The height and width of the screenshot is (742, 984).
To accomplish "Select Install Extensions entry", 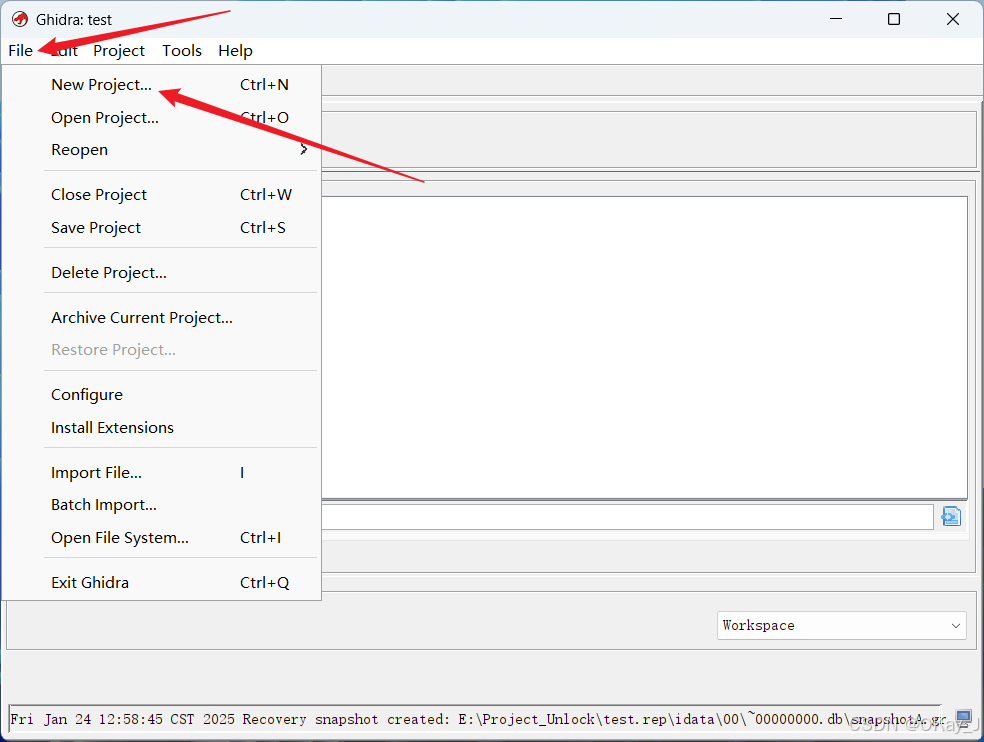I will click(162, 427).
